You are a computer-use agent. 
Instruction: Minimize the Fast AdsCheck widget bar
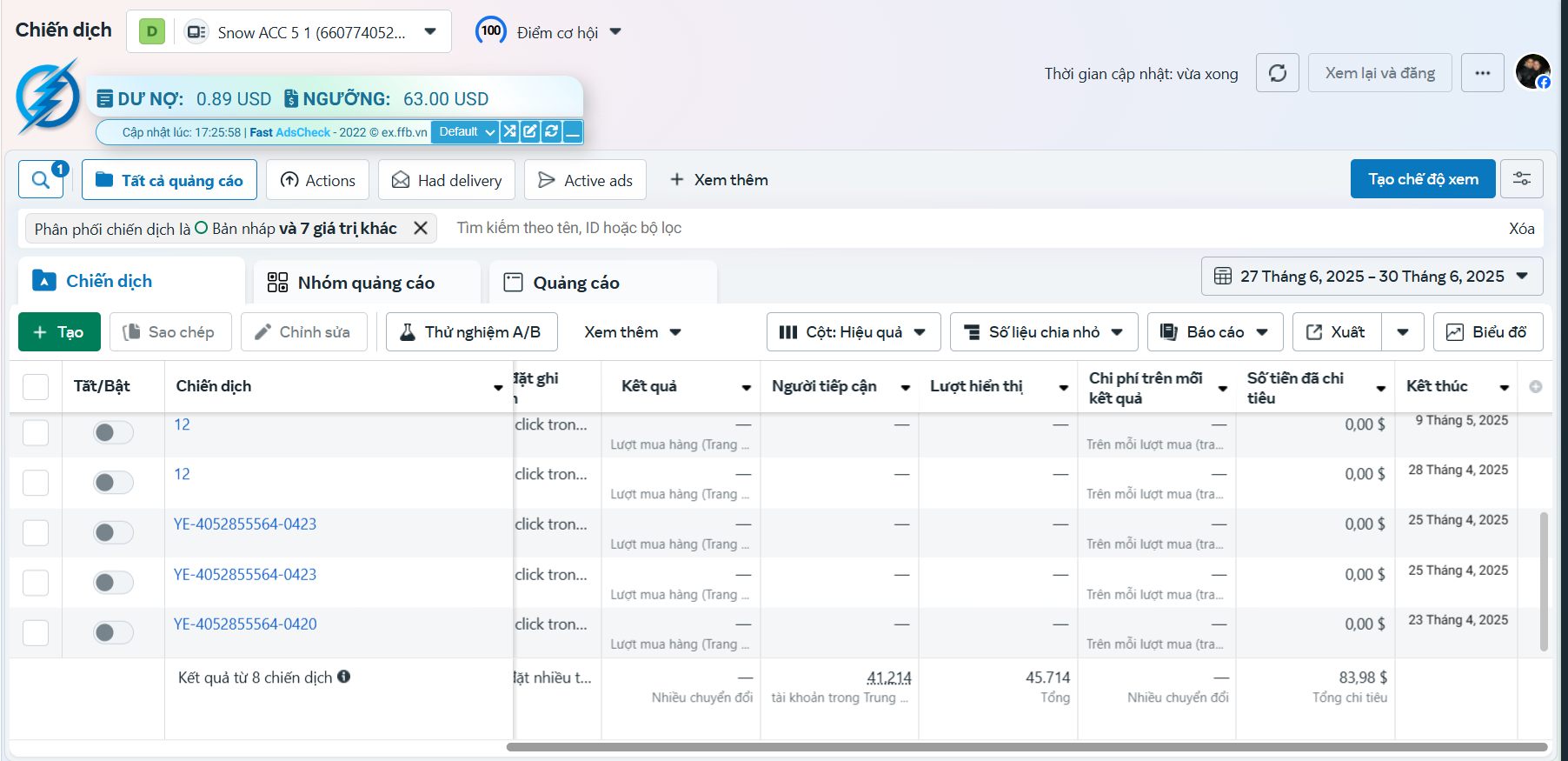click(x=572, y=132)
